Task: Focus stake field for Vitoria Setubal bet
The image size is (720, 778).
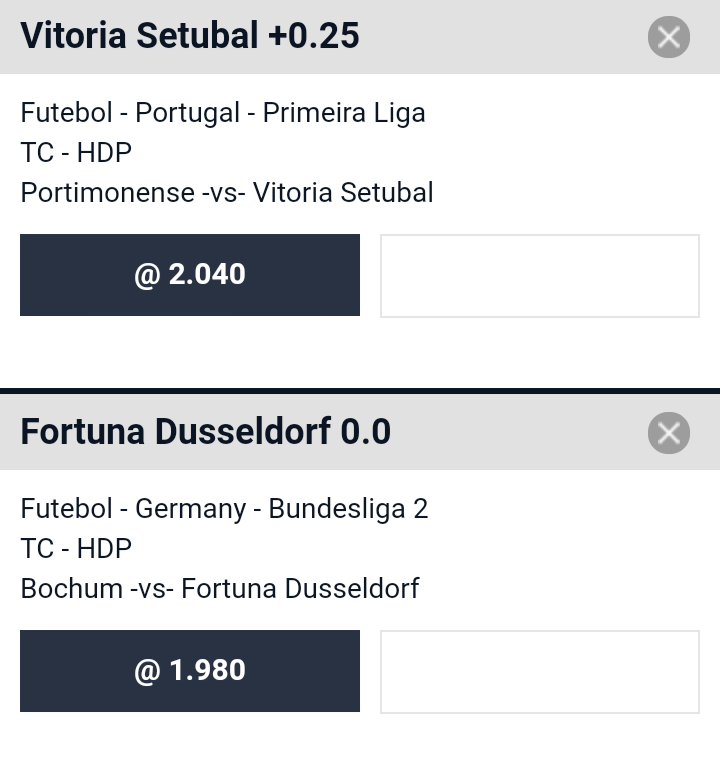Action: click(540, 276)
